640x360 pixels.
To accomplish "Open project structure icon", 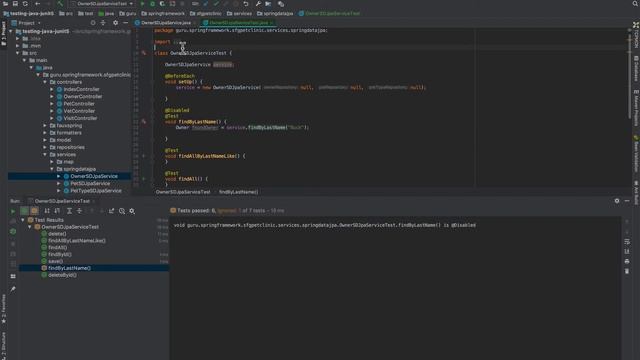I will (268, 4).
